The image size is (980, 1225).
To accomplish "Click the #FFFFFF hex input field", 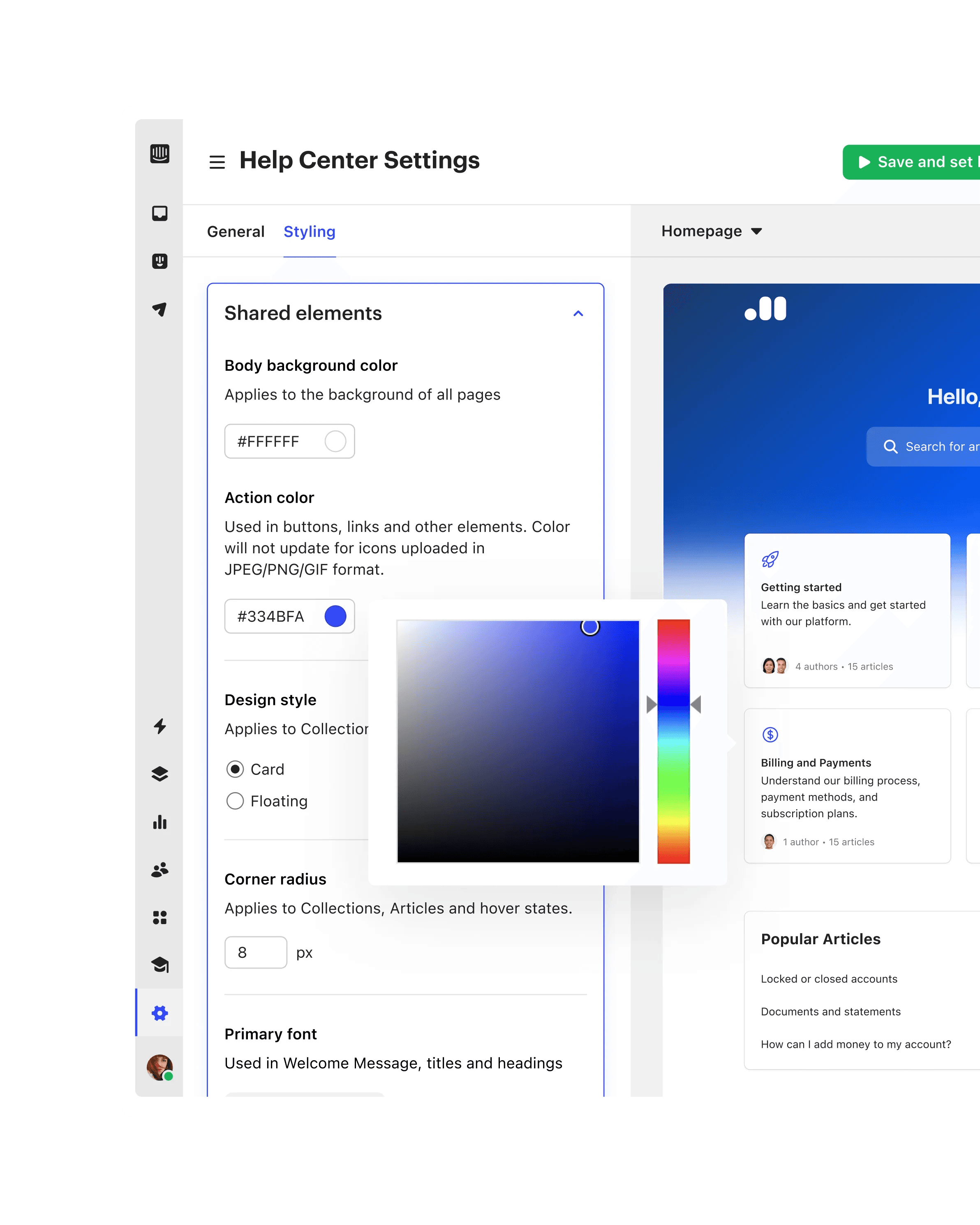I will [x=289, y=441].
